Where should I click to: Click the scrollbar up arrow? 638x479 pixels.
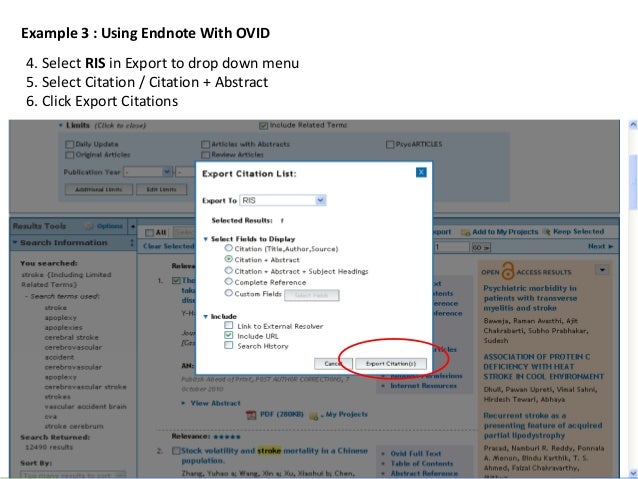pyautogui.click(x=633, y=125)
